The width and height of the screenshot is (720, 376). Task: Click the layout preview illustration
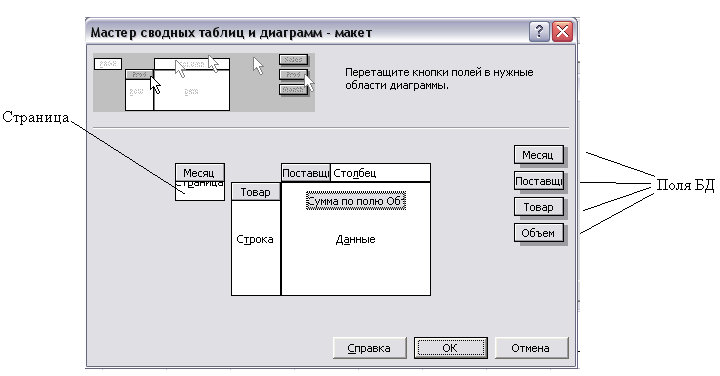point(204,83)
